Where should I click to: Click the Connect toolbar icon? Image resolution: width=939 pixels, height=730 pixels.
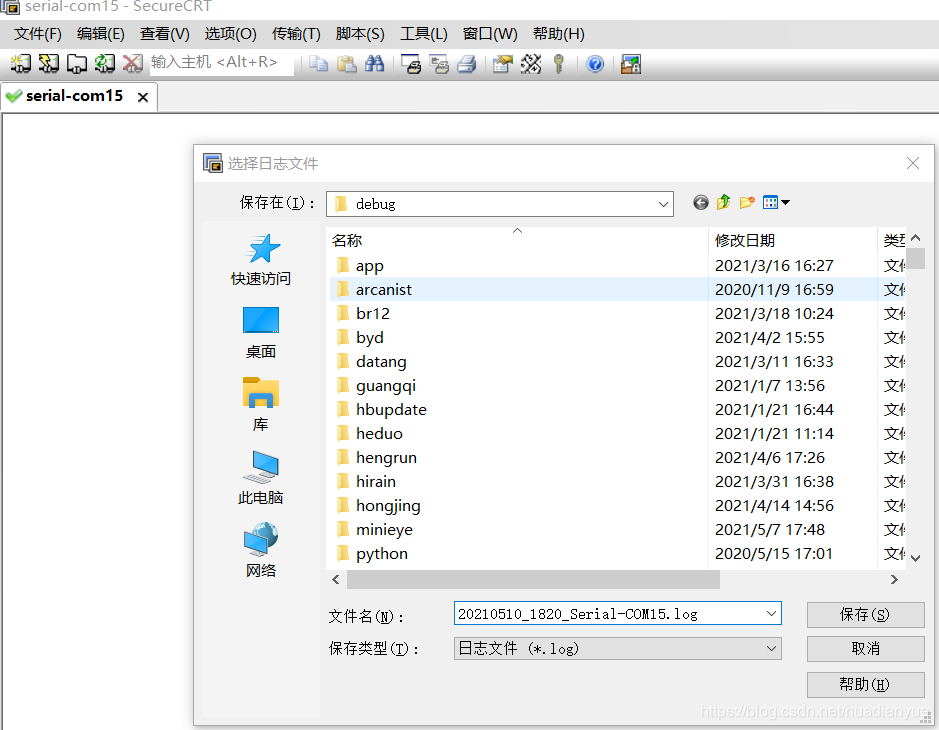[20, 63]
